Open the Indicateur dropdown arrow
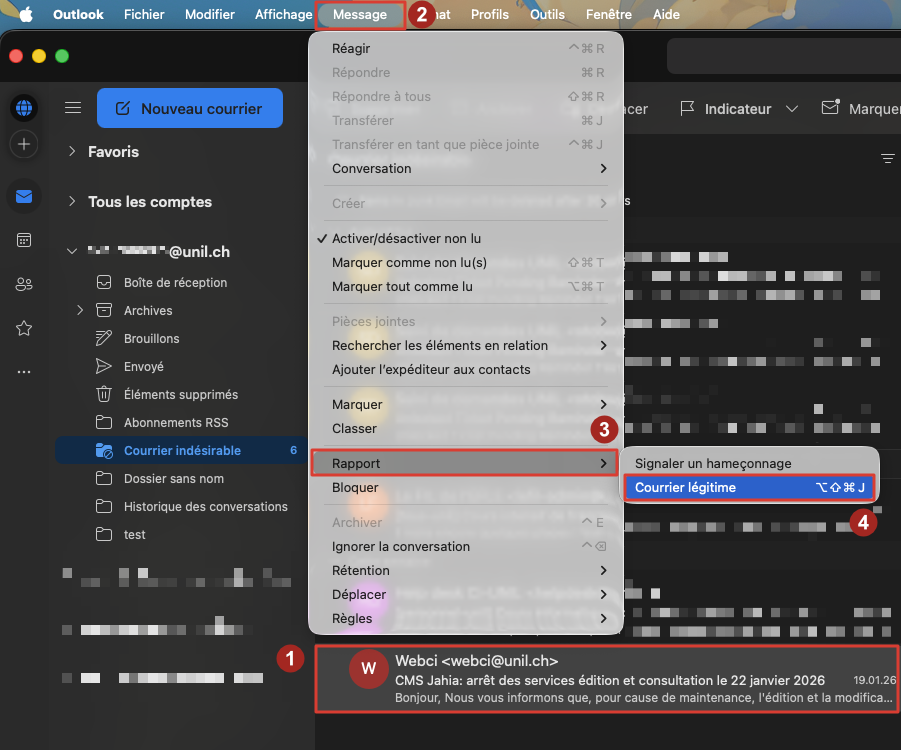 (x=793, y=108)
